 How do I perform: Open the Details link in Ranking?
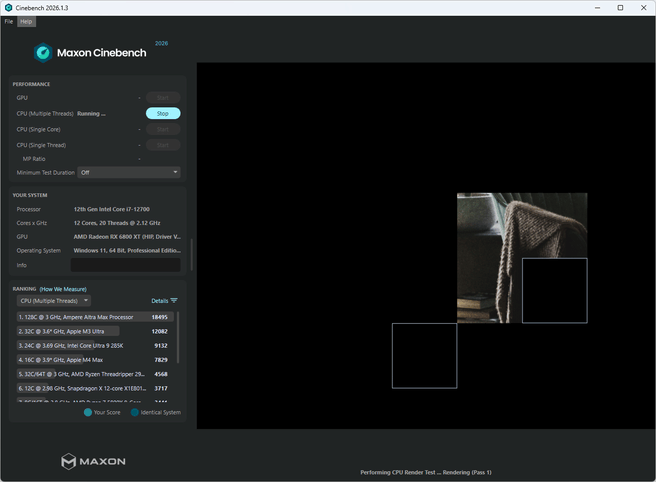click(x=159, y=301)
